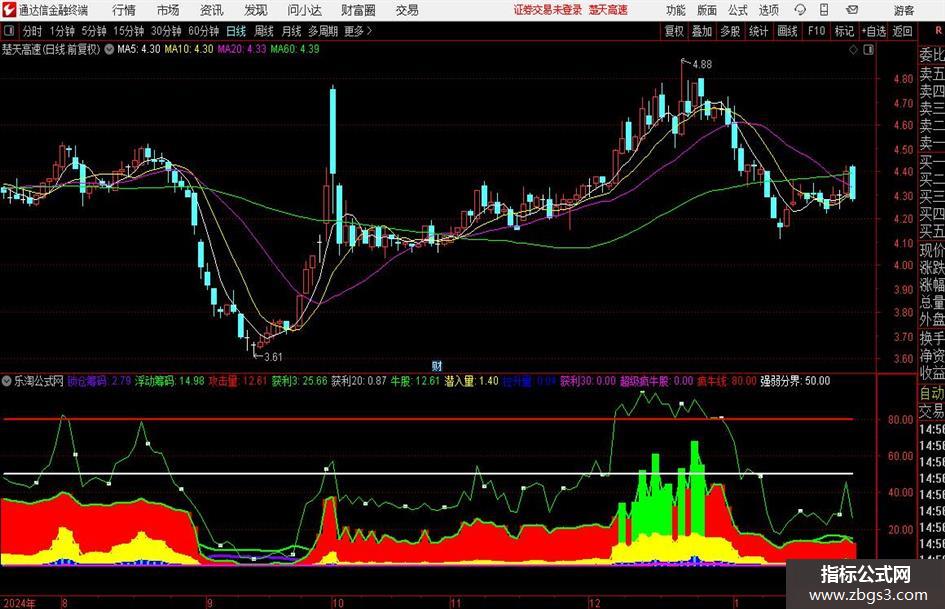
Task: Click the 浮动筹码: 14.98 value
Action: (169, 381)
